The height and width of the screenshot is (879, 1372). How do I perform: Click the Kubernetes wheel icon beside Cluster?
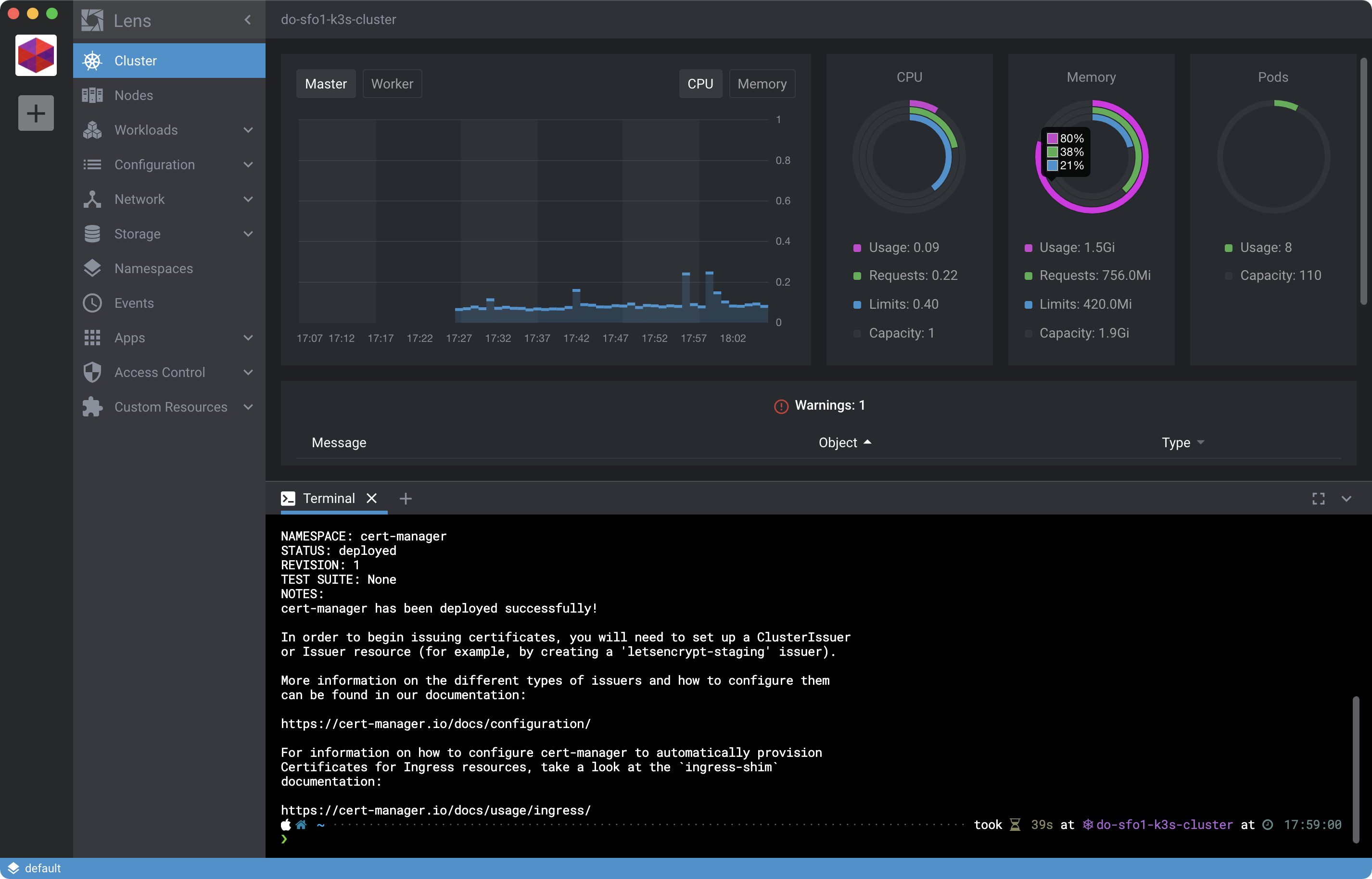click(x=92, y=61)
